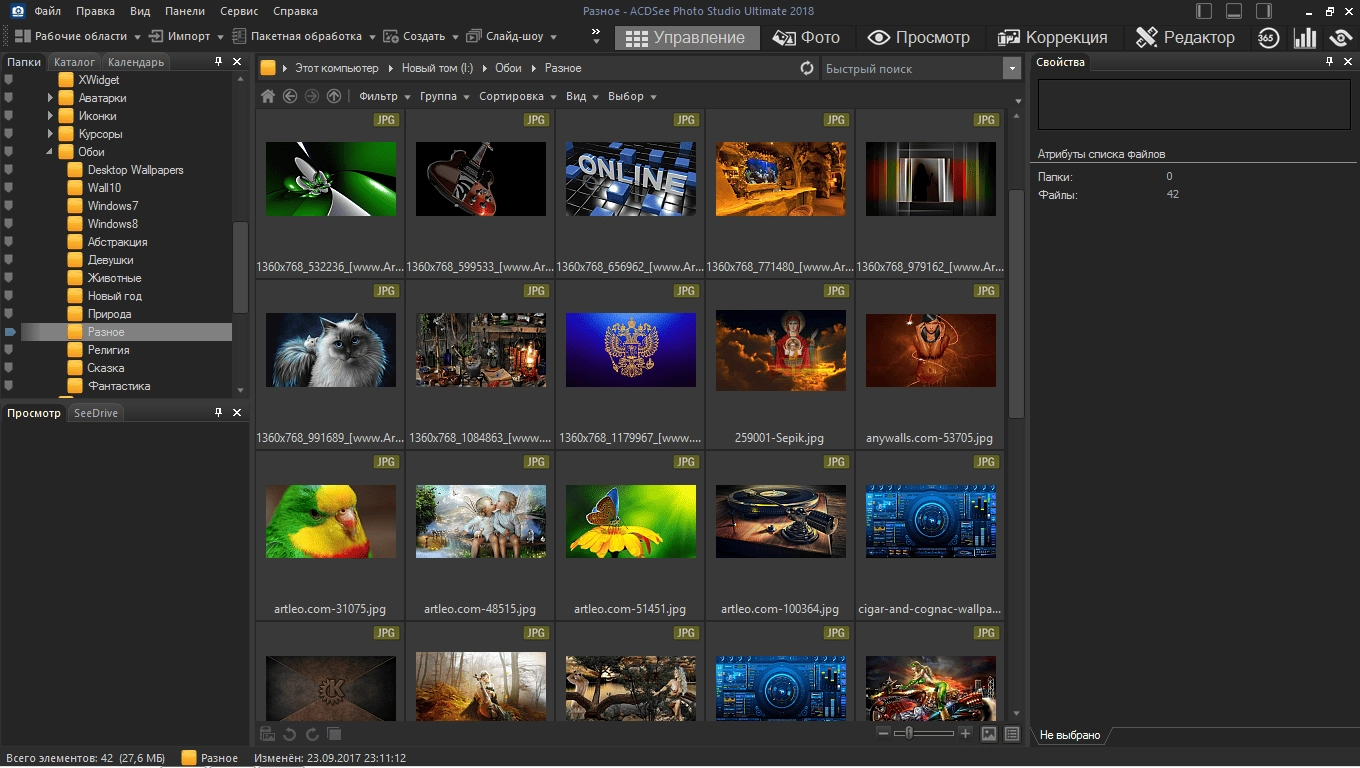Click the image basket icon in bottom toolbar
The width and height of the screenshot is (1360, 768).
tap(267, 734)
